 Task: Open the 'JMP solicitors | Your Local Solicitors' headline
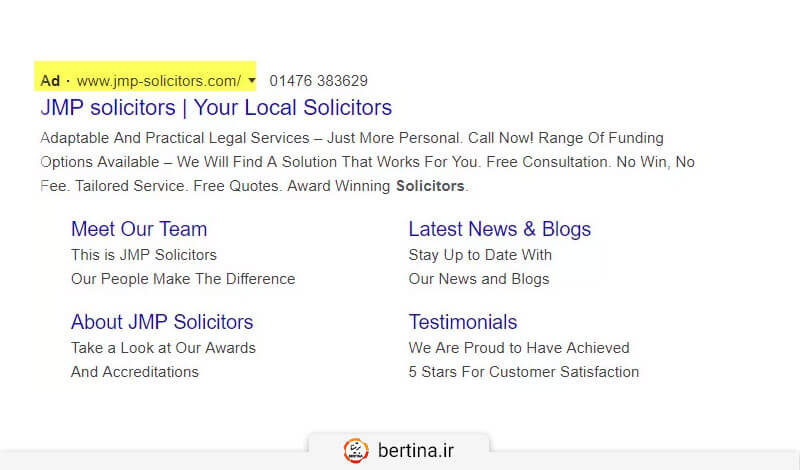point(216,107)
